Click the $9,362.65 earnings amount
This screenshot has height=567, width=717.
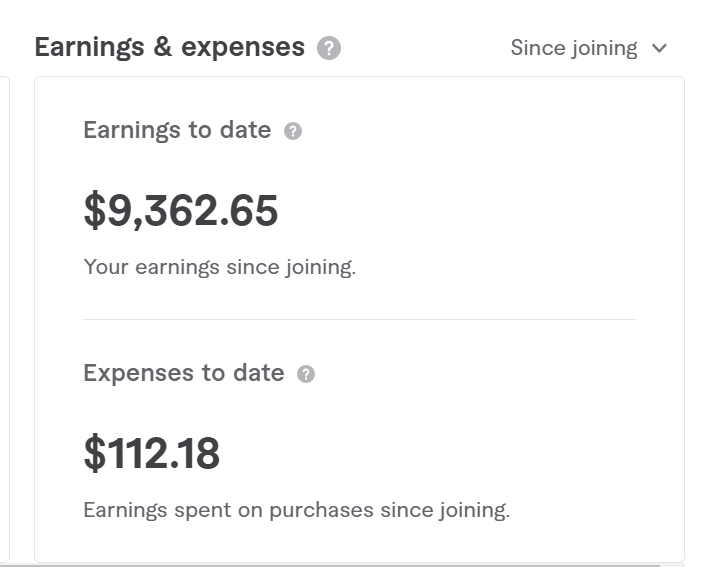pyautogui.click(x=181, y=210)
